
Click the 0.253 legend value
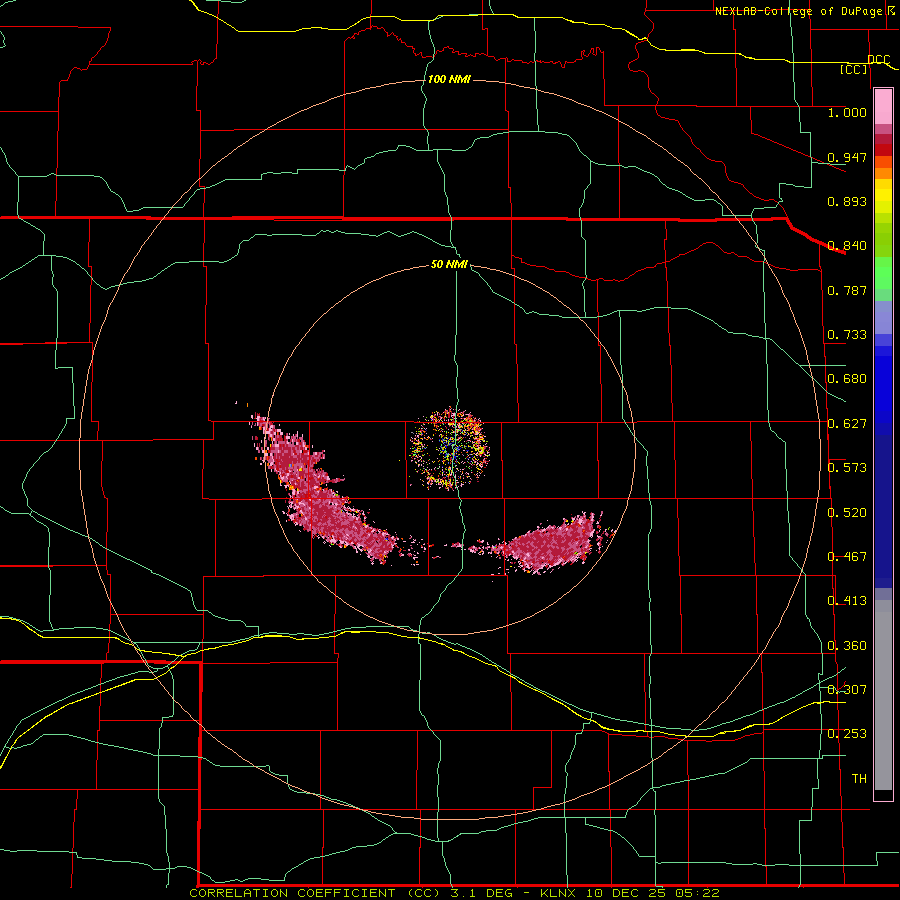847,734
